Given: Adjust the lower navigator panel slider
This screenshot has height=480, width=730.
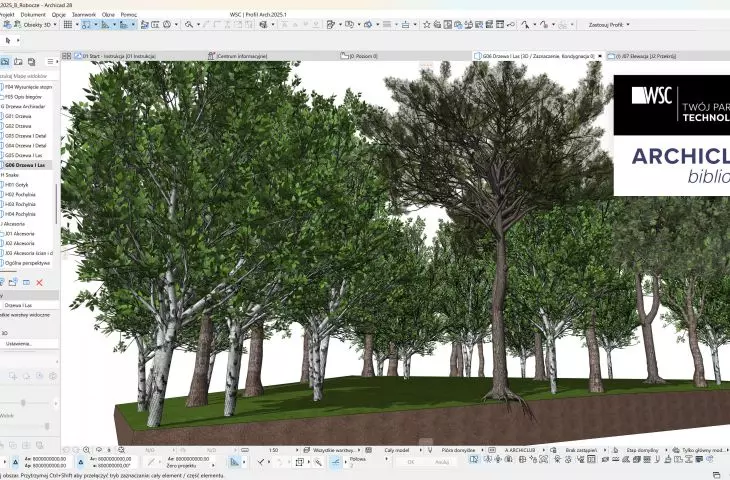Looking at the screenshot, I should pos(47,426).
